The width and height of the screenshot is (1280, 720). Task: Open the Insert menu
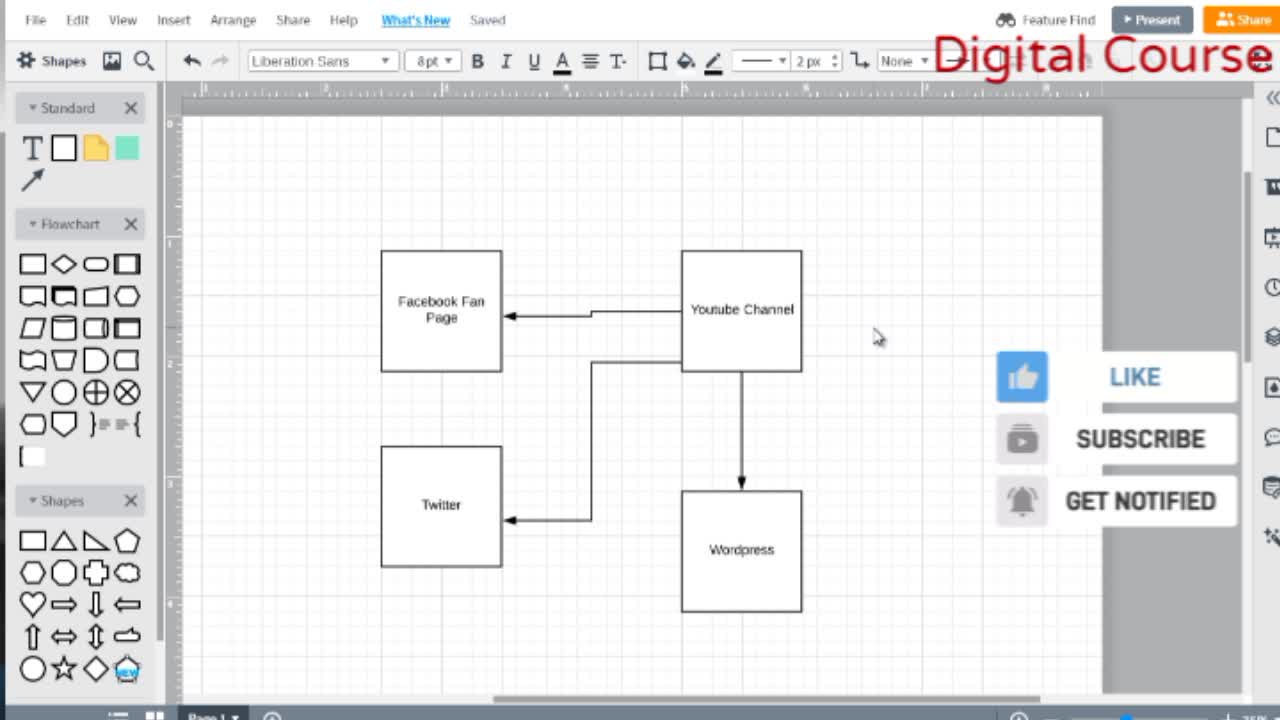point(173,20)
